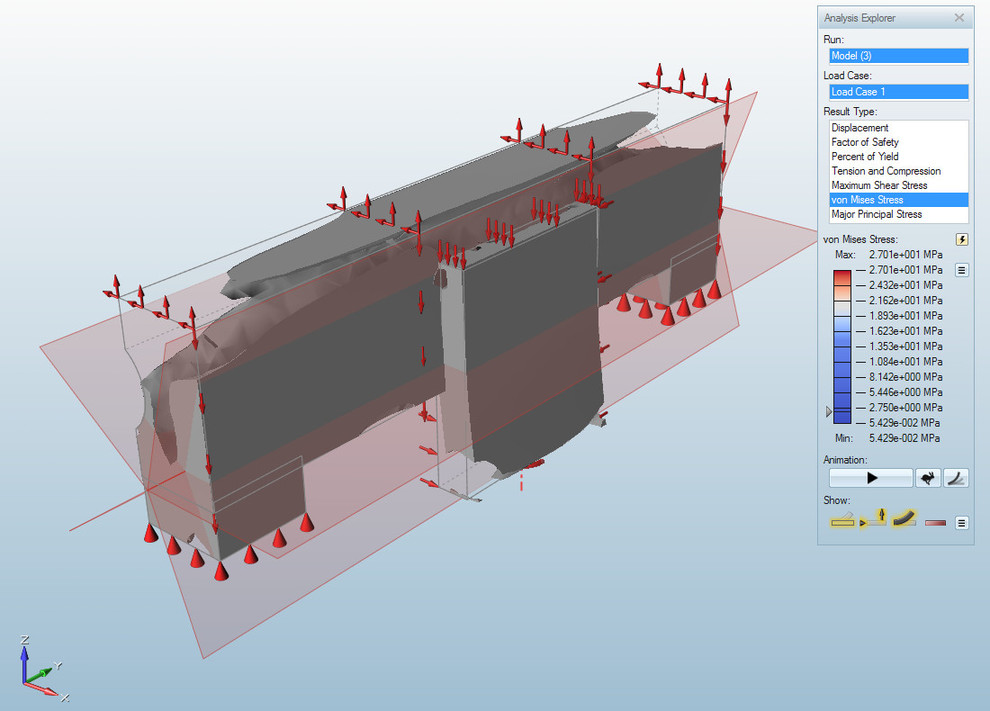Open the Run dropdown showing Model (3)
This screenshot has width=990, height=711.
[x=898, y=56]
